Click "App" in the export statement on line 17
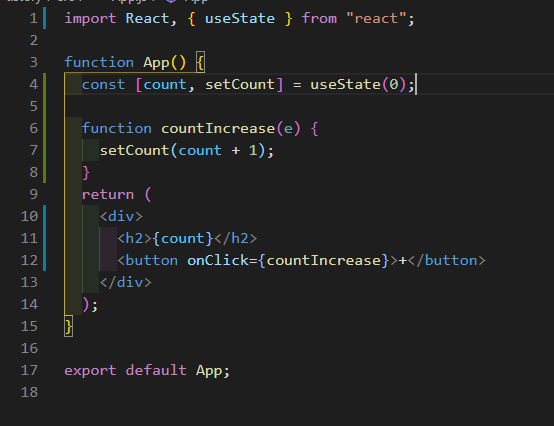Screen dimensions: 554x426 [209, 371]
